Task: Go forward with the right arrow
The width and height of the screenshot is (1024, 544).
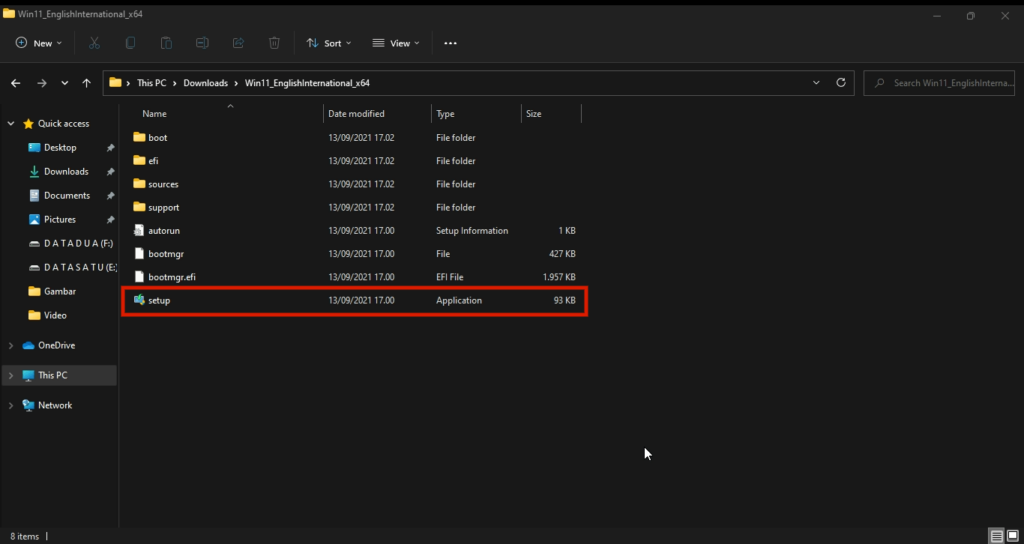Action: coord(42,83)
